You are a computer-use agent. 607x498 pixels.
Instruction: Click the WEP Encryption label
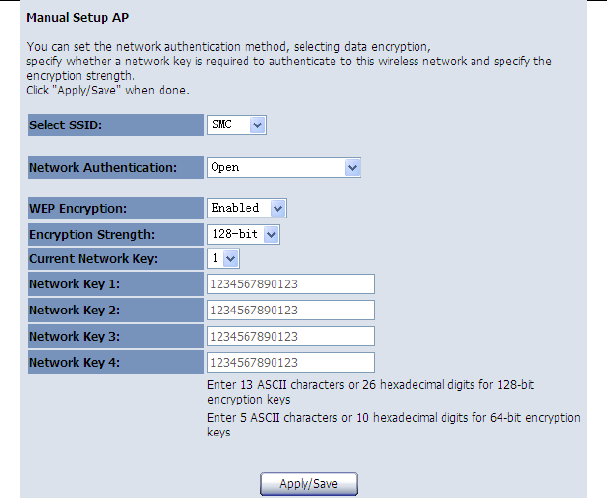pyautogui.click(x=78, y=209)
